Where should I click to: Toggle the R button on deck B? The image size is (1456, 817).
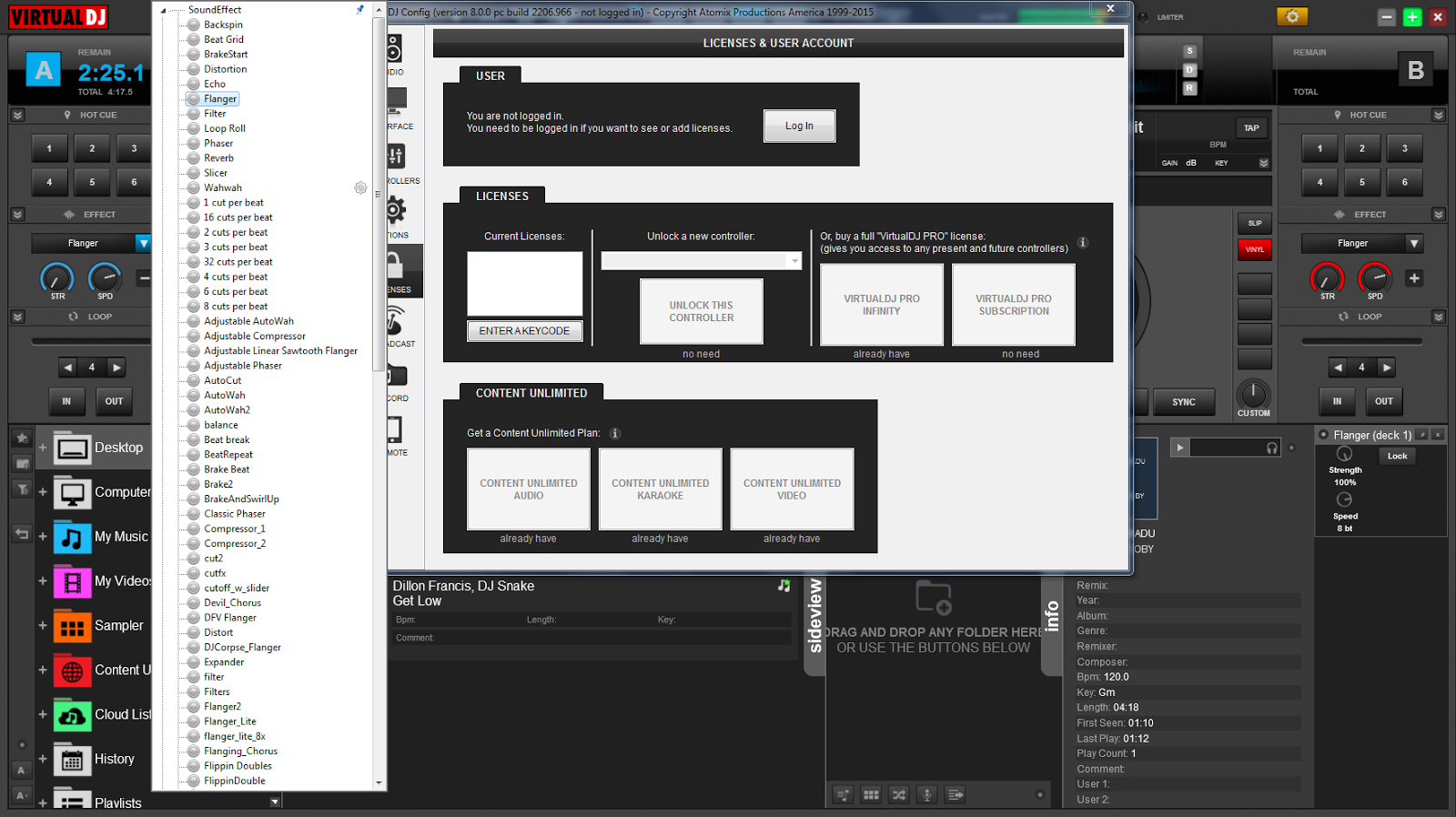tap(1189, 88)
